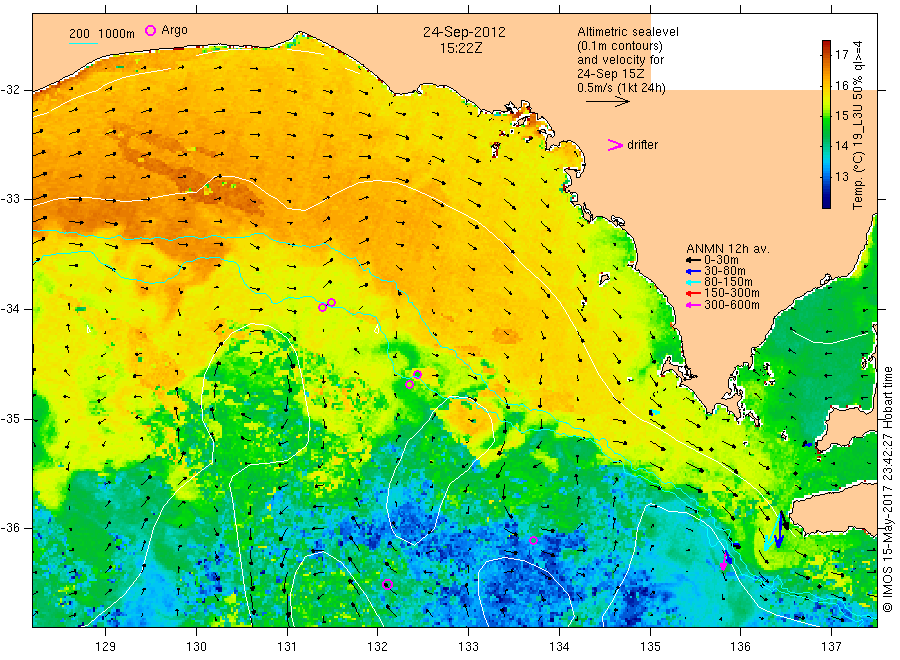Click the '300-600m' depth label
Image resolution: width=900 pixels, height=660 pixels.
(731, 305)
